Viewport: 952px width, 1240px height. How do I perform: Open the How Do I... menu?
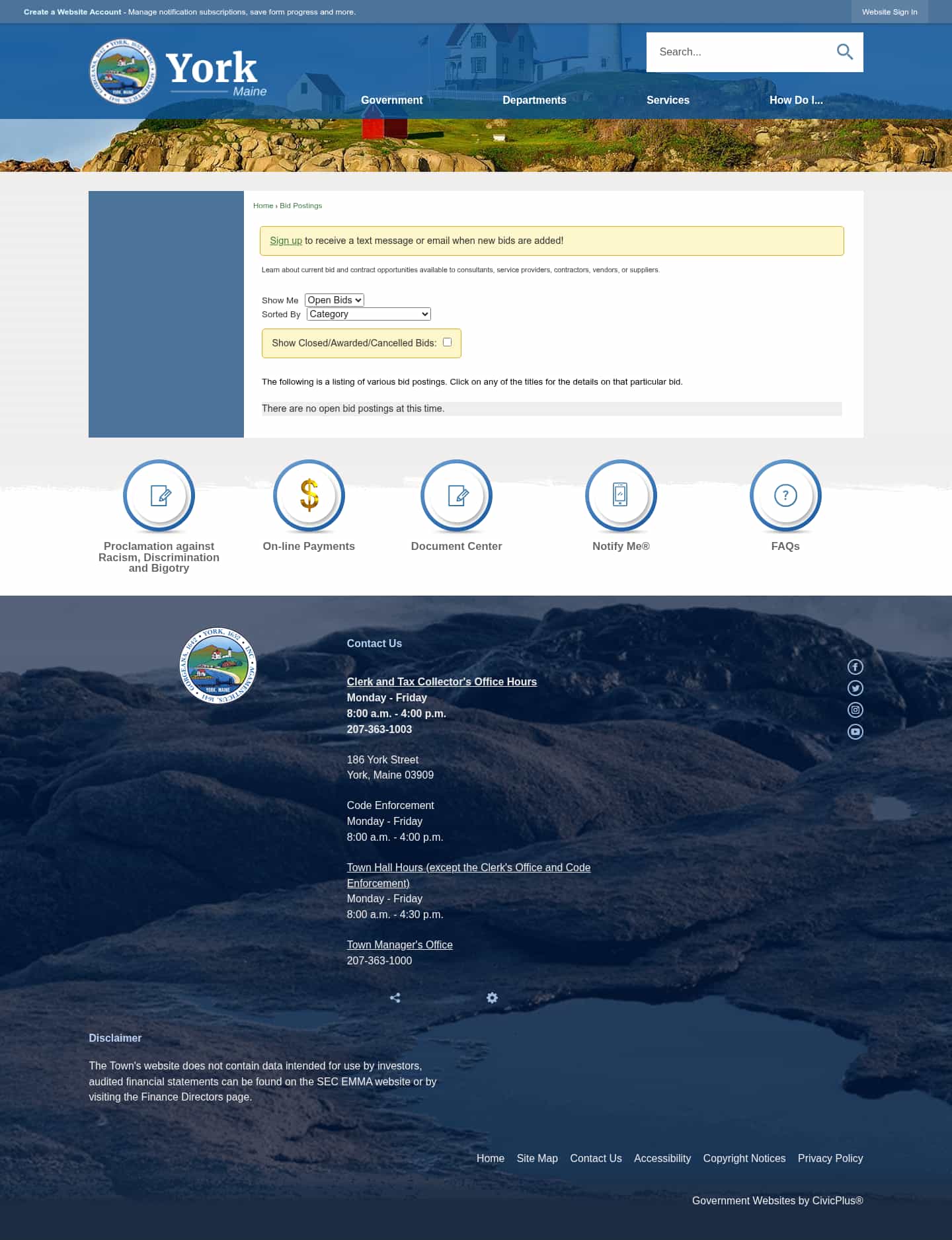pyautogui.click(x=796, y=100)
